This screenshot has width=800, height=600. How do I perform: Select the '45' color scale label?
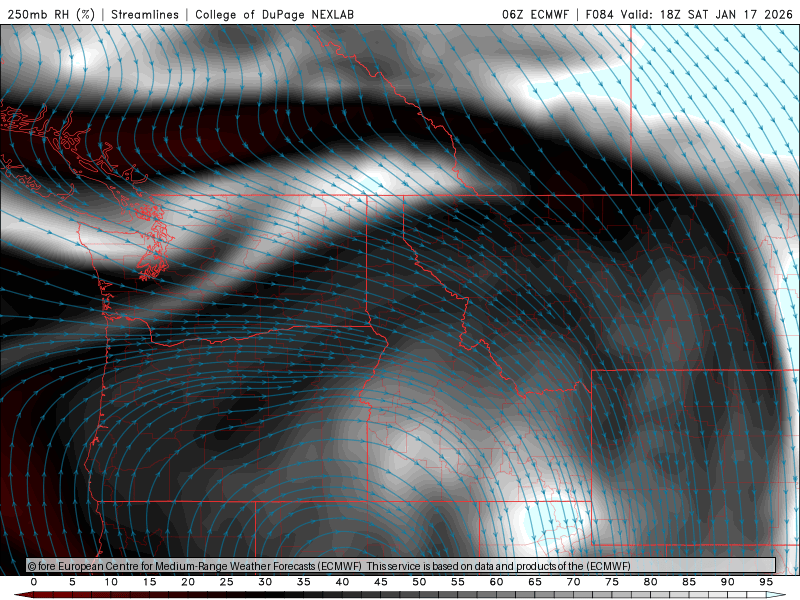coord(381,582)
